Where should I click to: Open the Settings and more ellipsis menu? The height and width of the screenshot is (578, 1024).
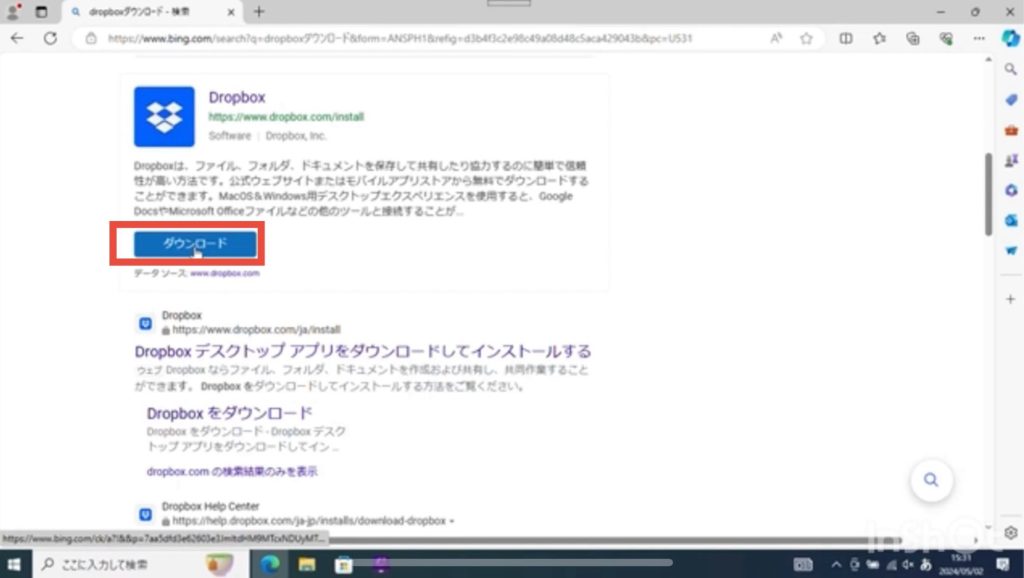click(979, 39)
